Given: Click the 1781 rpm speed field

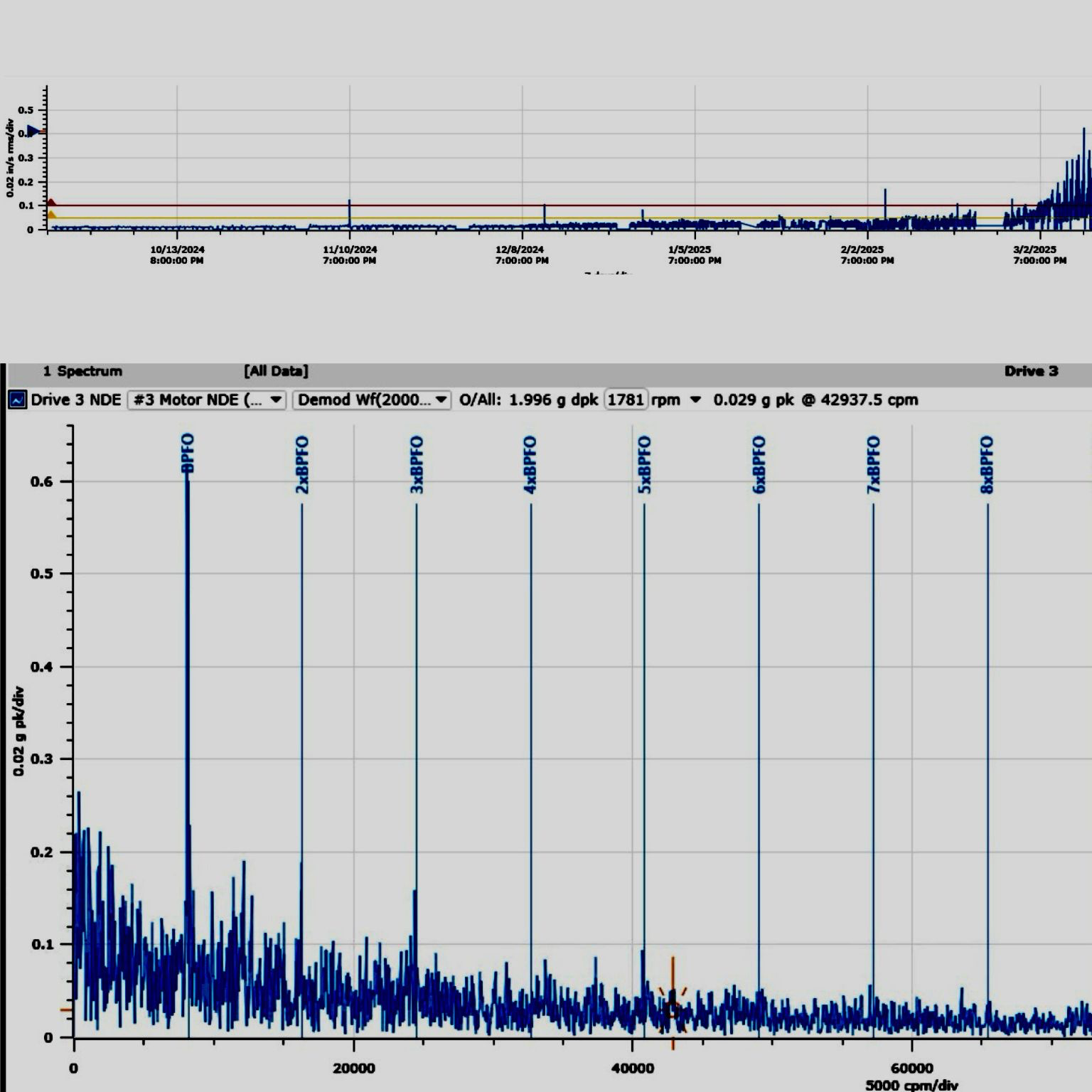Looking at the screenshot, I should [626, 400].
